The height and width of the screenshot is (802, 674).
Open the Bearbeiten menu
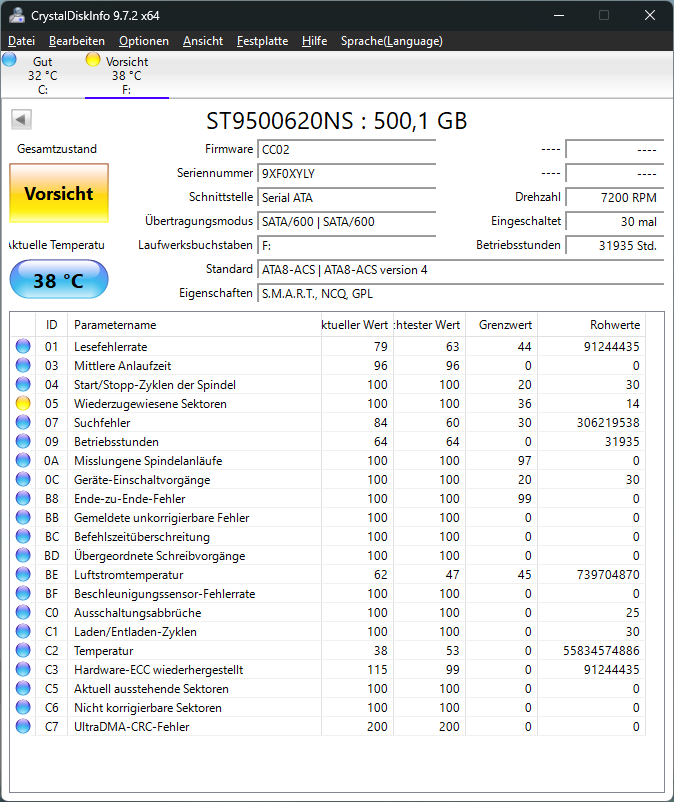[77, 41]
